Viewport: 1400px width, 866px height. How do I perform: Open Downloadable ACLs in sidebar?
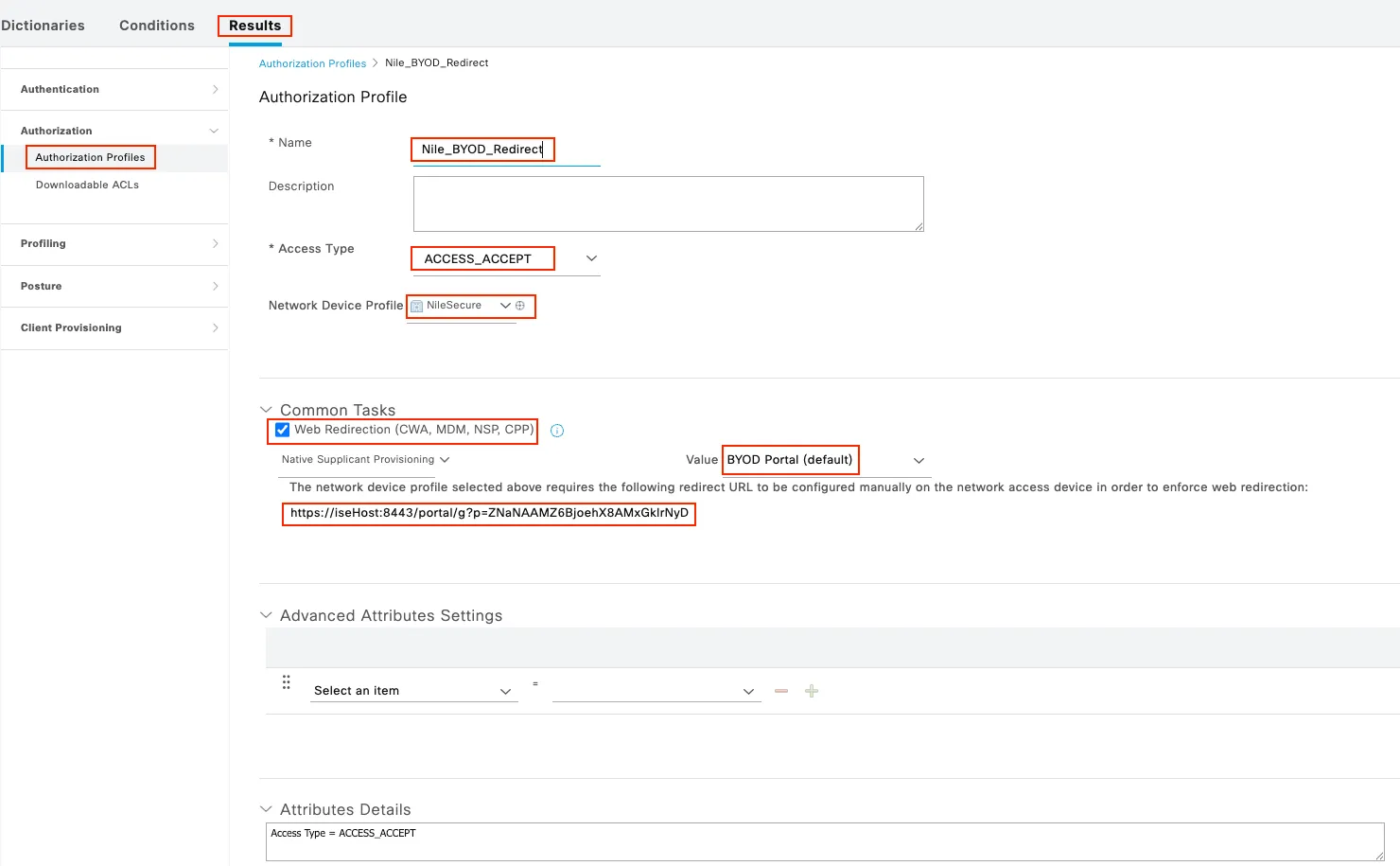(87, 185)
